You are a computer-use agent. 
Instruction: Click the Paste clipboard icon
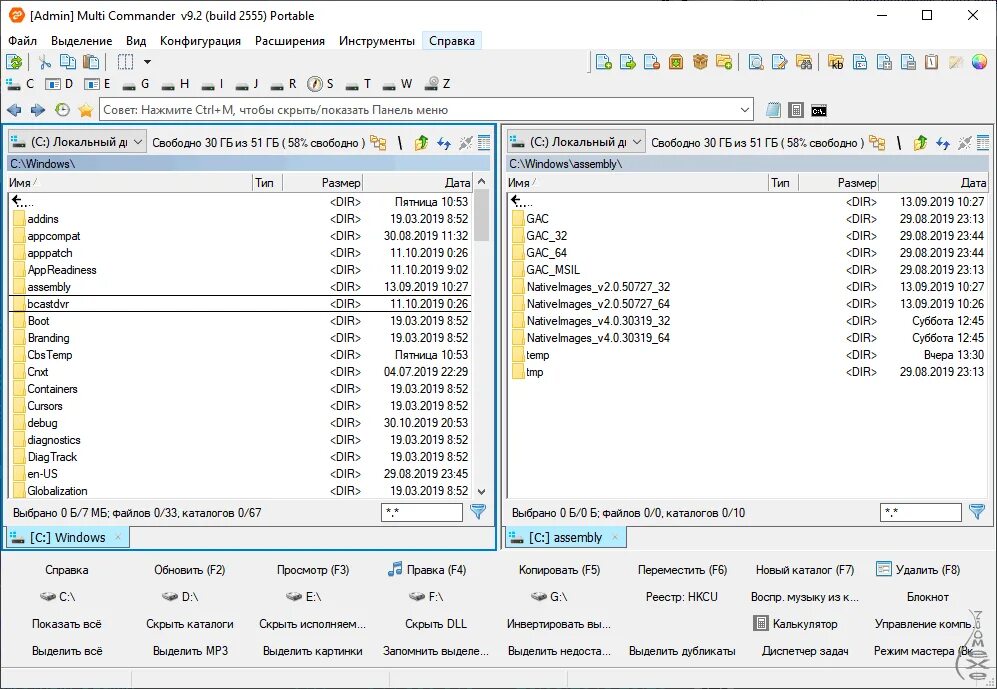92,62
